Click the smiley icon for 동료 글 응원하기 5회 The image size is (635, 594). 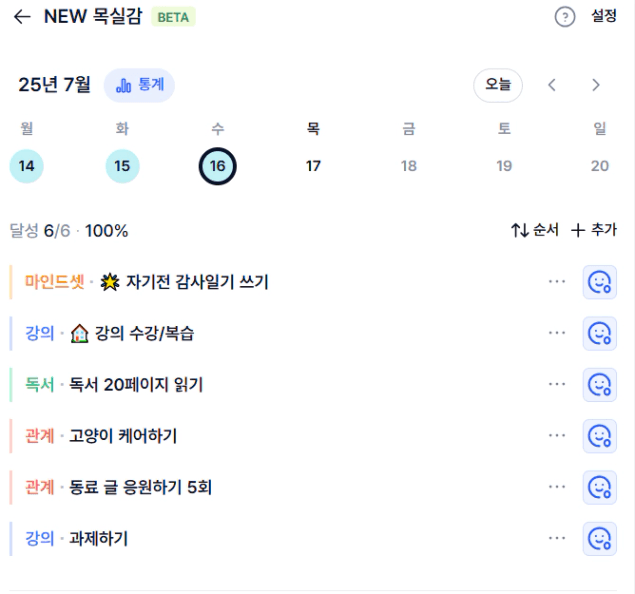pos(599,488)
